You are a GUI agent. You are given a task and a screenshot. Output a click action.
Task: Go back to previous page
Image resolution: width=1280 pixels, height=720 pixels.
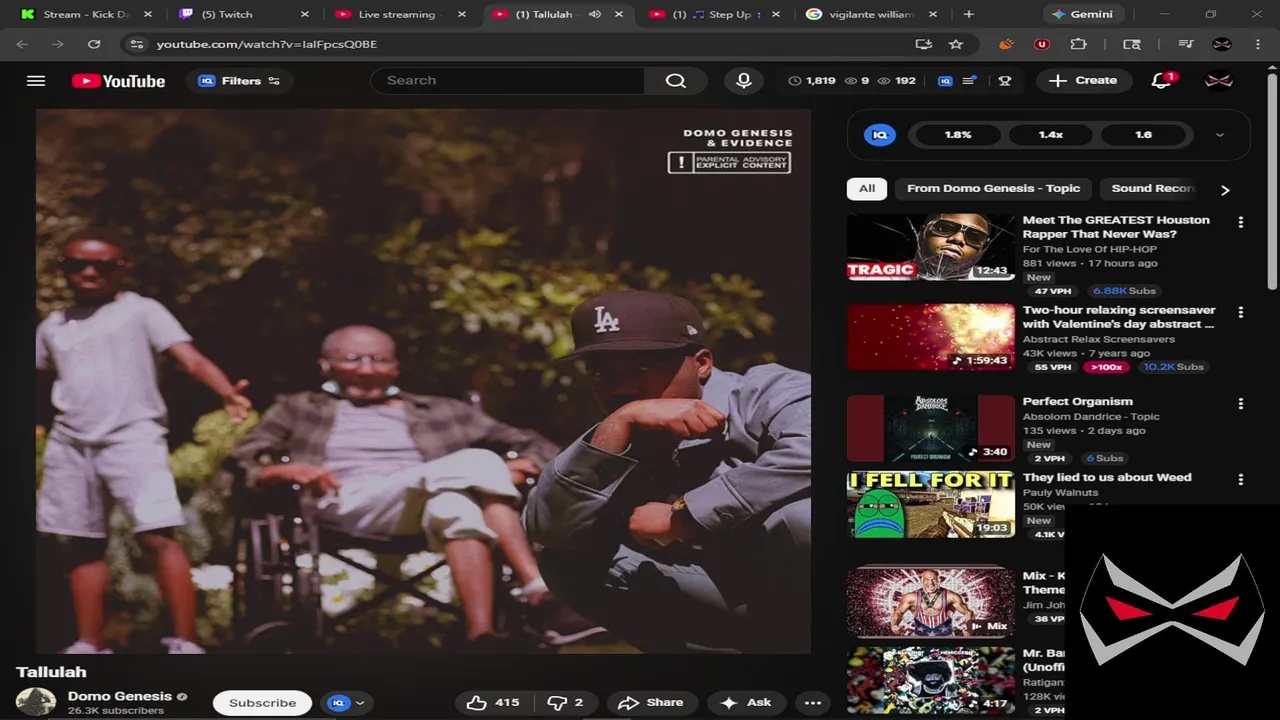point(22,44)
